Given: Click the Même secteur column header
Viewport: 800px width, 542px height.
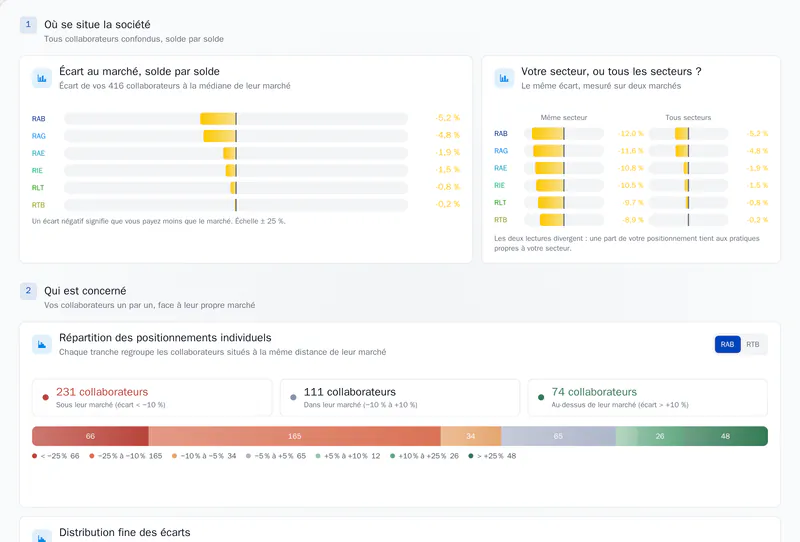Looking at the screenshot, I should click(x=564, y=117).
